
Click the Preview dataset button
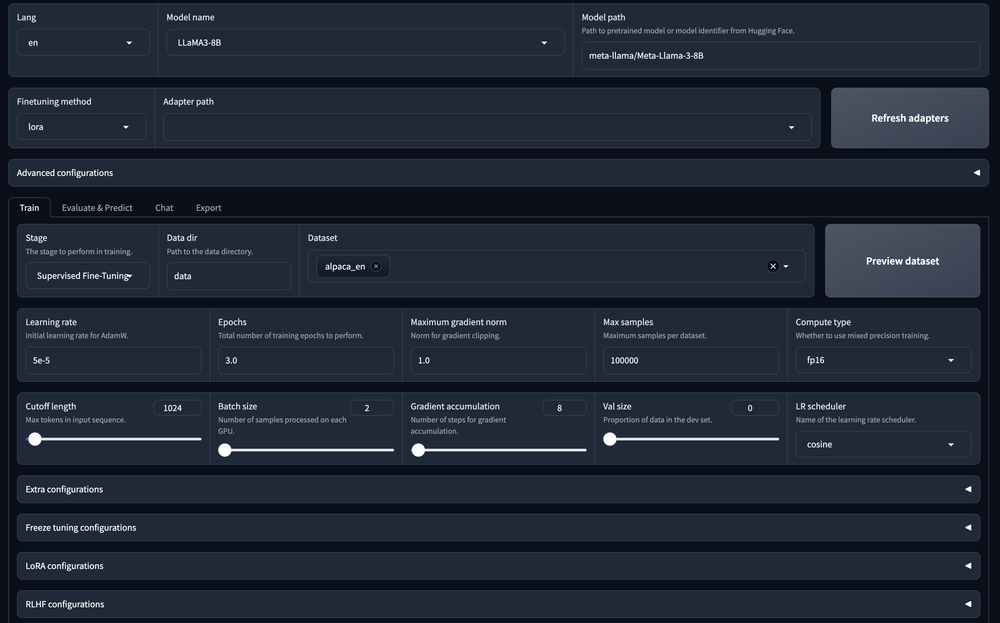[902, 261]
